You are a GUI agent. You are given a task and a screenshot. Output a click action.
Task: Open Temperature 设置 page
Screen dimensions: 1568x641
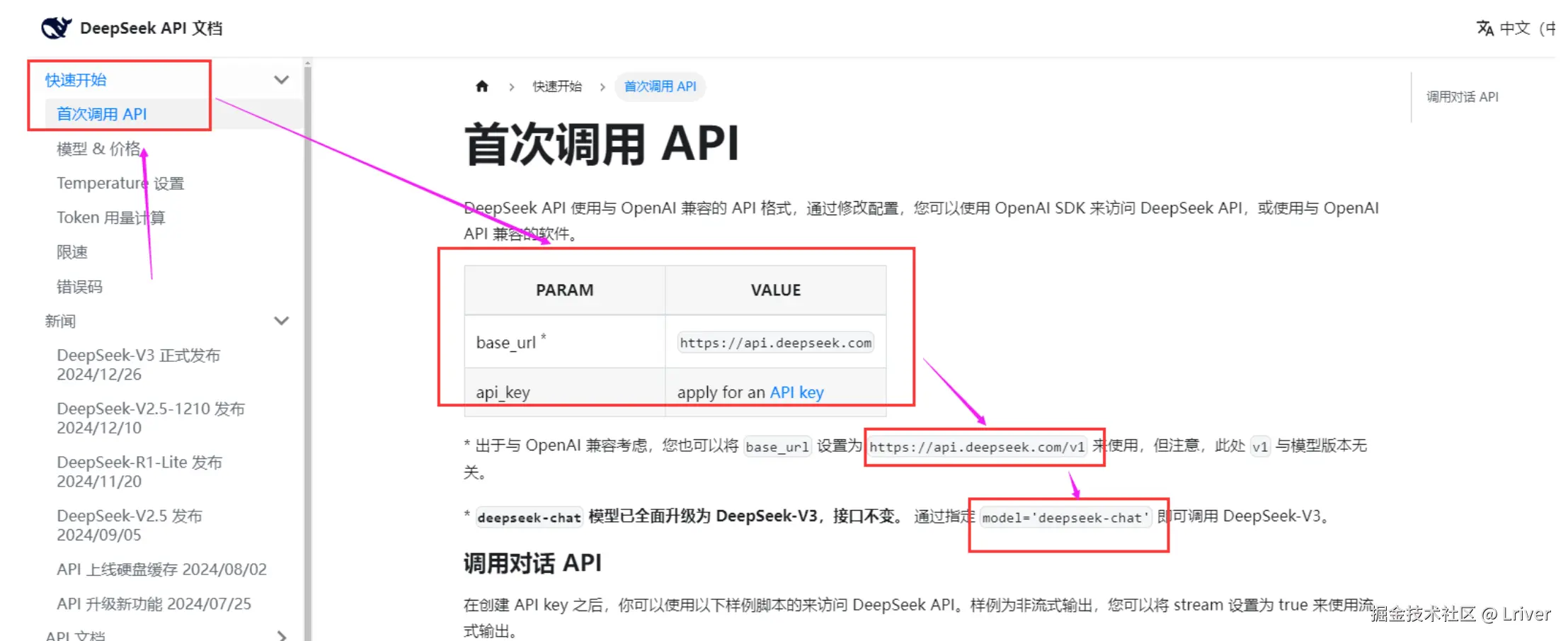coord(120,183)
